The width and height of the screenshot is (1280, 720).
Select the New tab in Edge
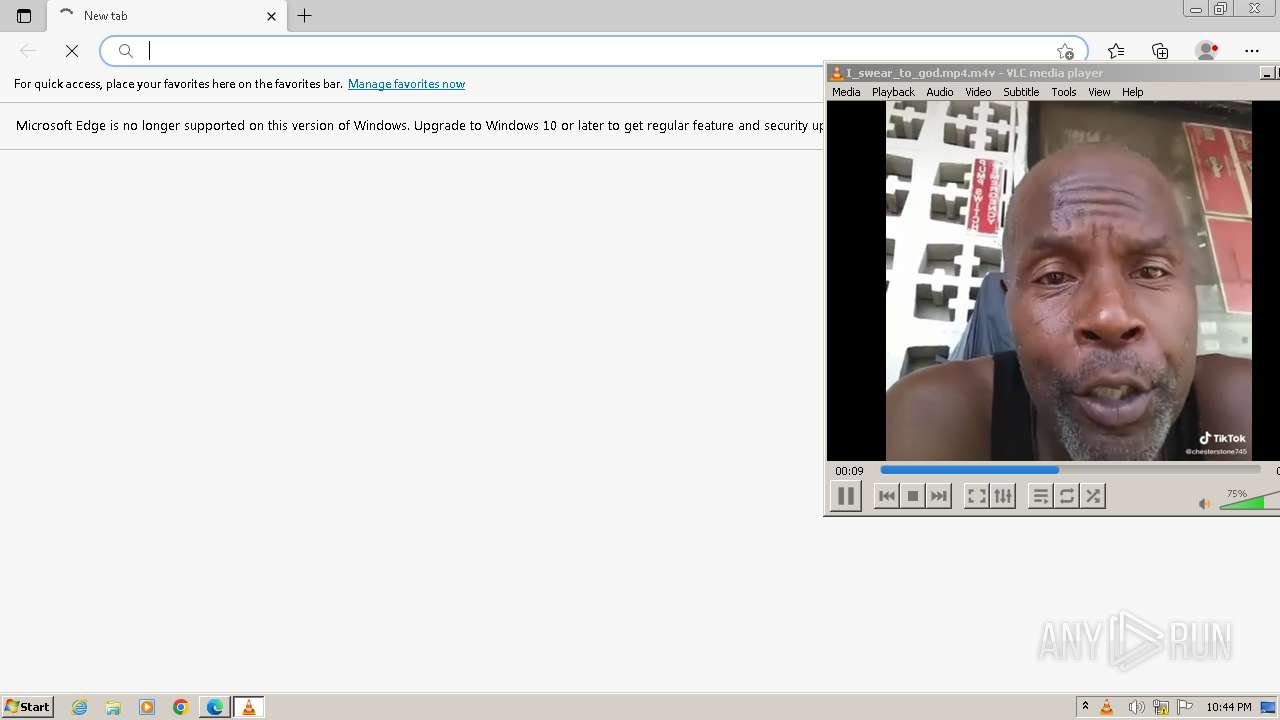click(165, 16)
